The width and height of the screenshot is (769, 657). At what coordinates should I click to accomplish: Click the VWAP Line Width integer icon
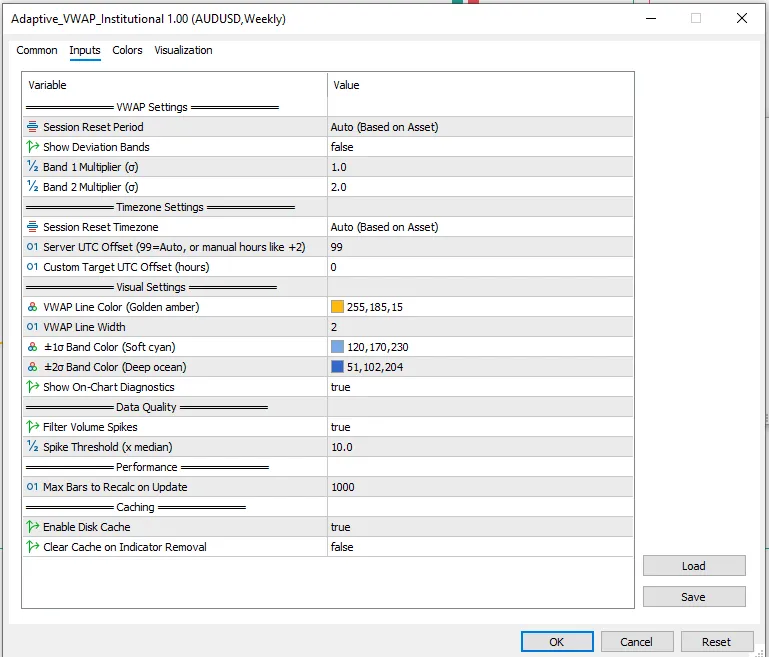[33, 327]
